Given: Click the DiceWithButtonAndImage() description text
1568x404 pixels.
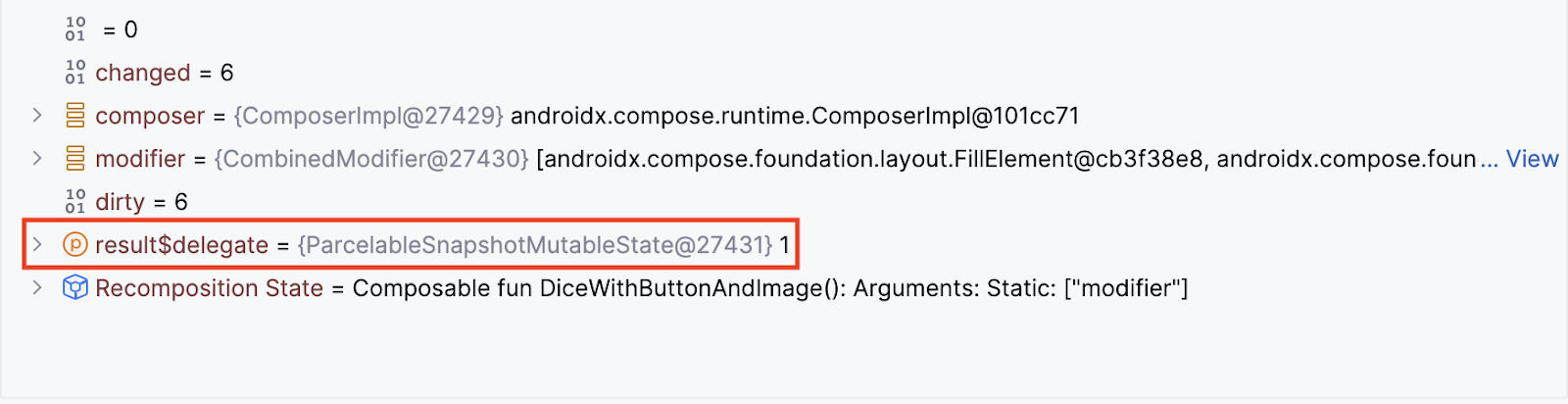Looking at the screenshot, I should click(x=769, y=288).
